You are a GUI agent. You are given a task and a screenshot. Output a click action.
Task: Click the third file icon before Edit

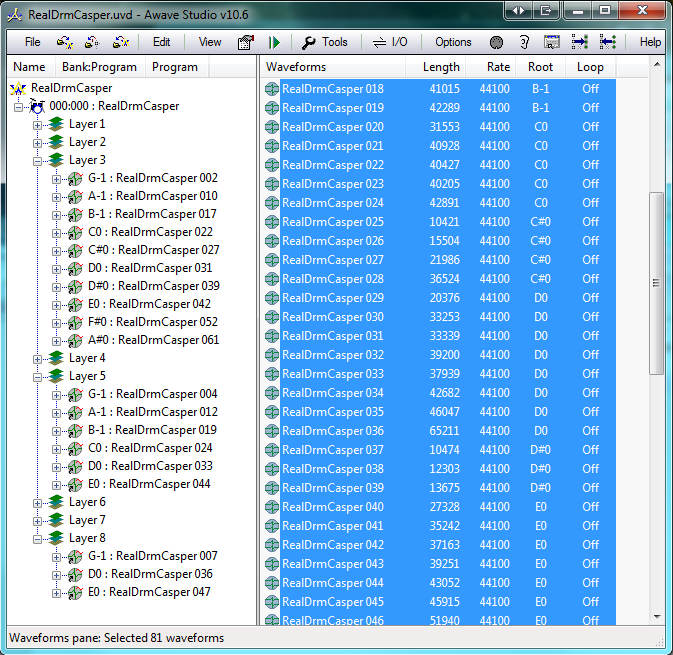(x=120, y=42)
